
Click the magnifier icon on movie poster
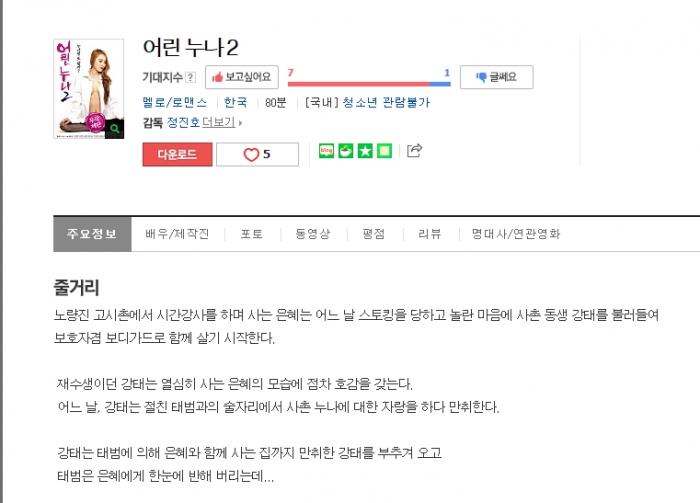[x=115, y=129]
